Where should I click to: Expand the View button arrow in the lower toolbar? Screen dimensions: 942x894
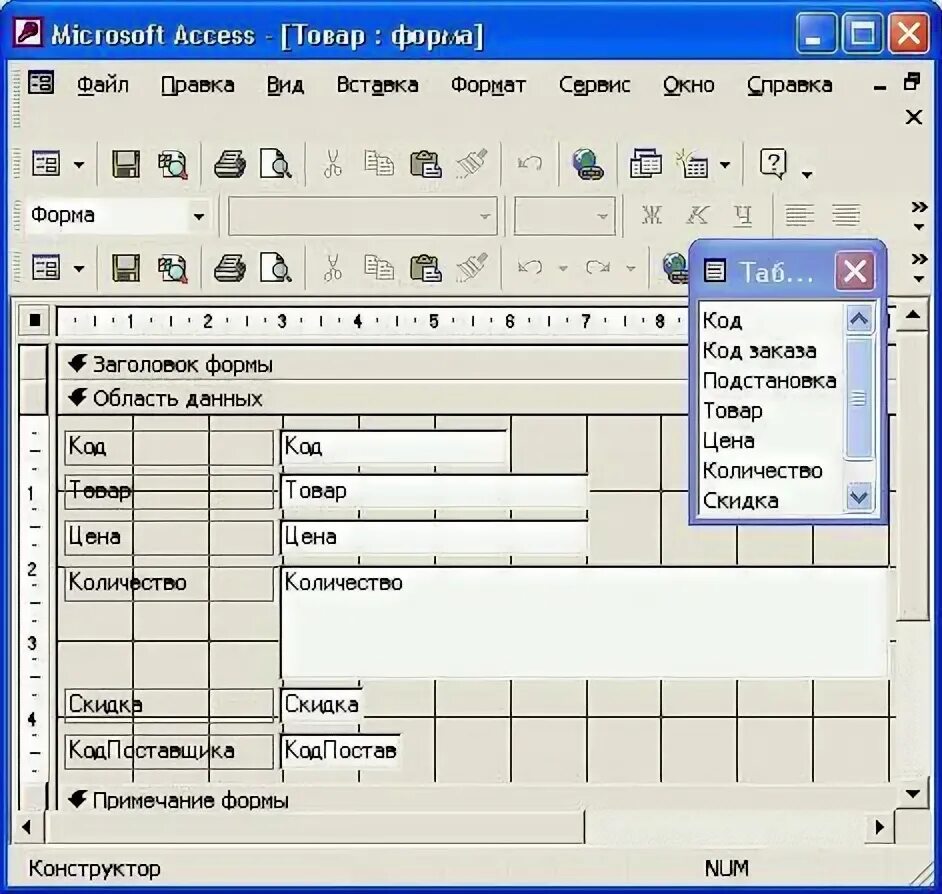(x=79, y=268)
